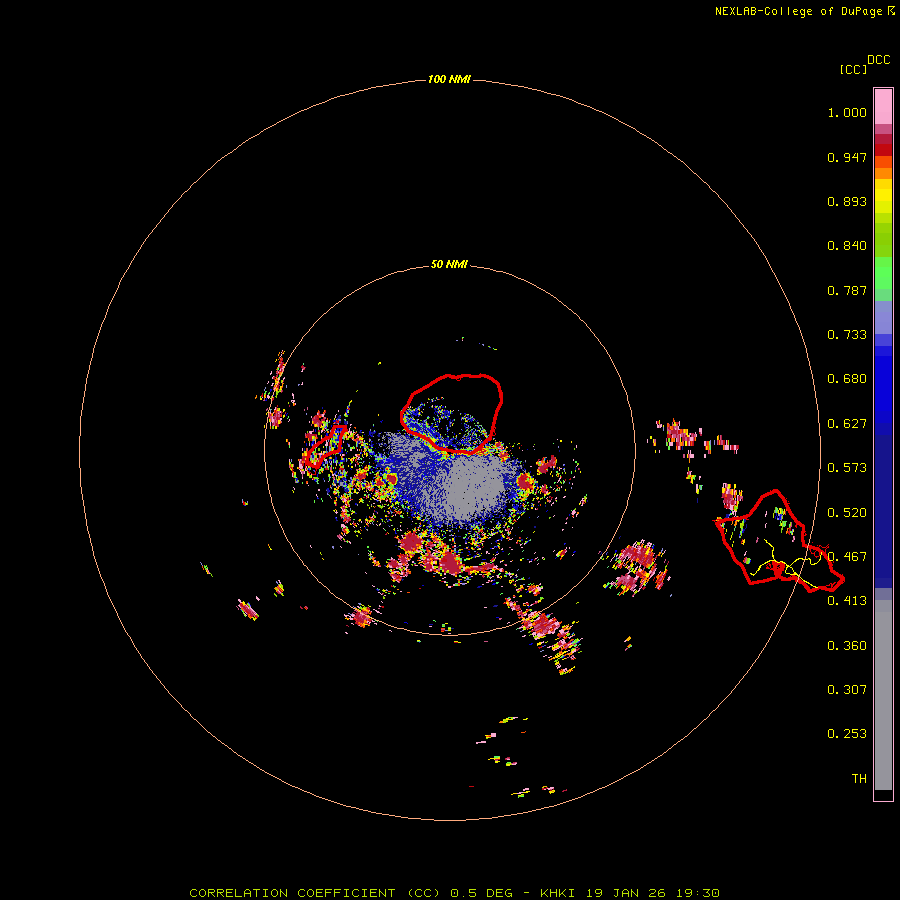900x900 pixels.
Task: Click the island outline with yellow roads
Action: coord(778,540)
